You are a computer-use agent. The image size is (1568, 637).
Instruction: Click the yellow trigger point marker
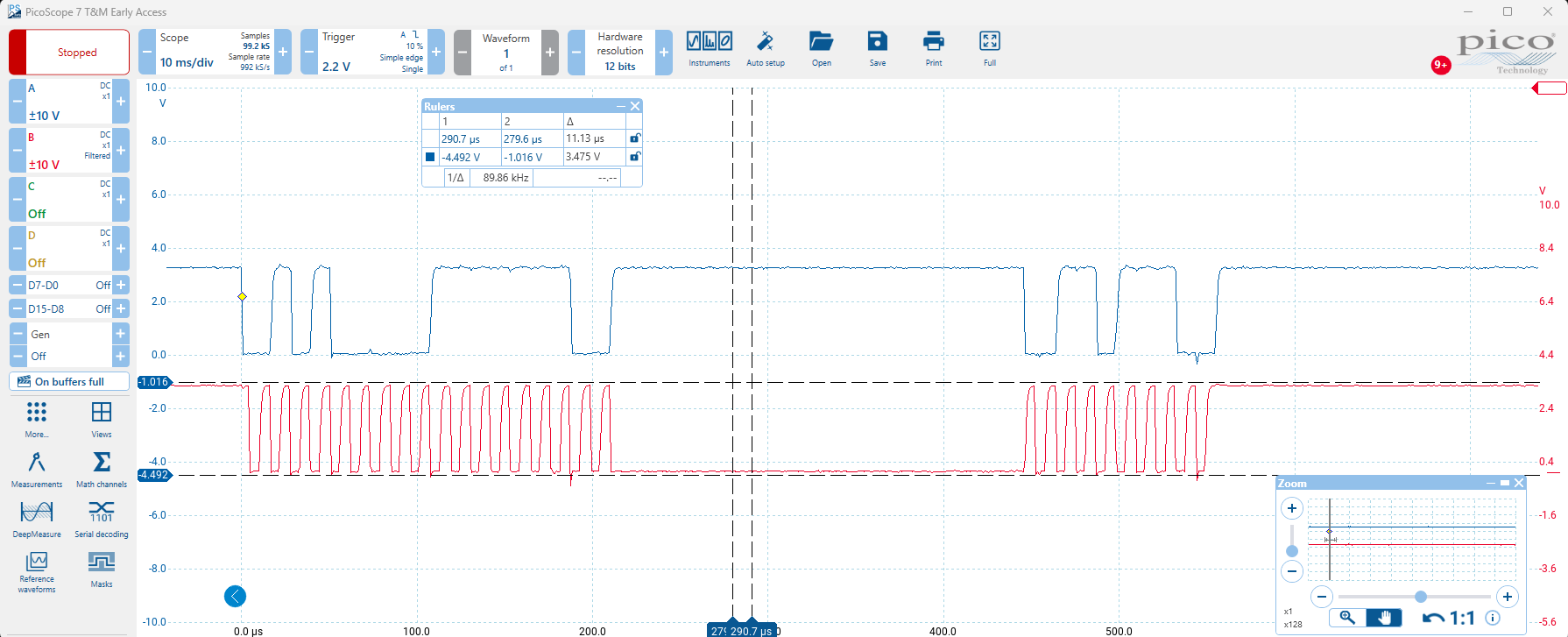point(243,296)
